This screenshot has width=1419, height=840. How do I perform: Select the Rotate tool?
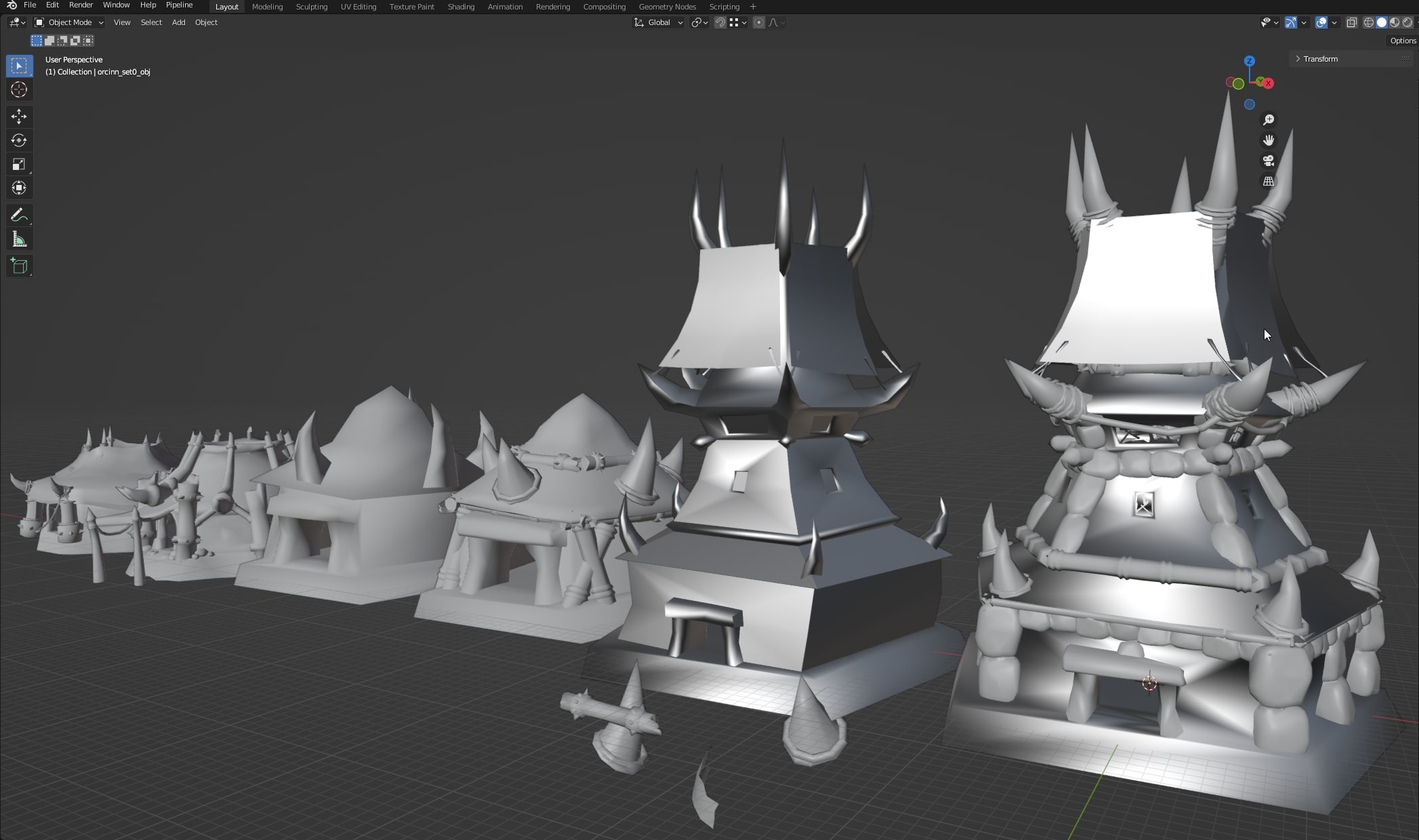(18, 140)
